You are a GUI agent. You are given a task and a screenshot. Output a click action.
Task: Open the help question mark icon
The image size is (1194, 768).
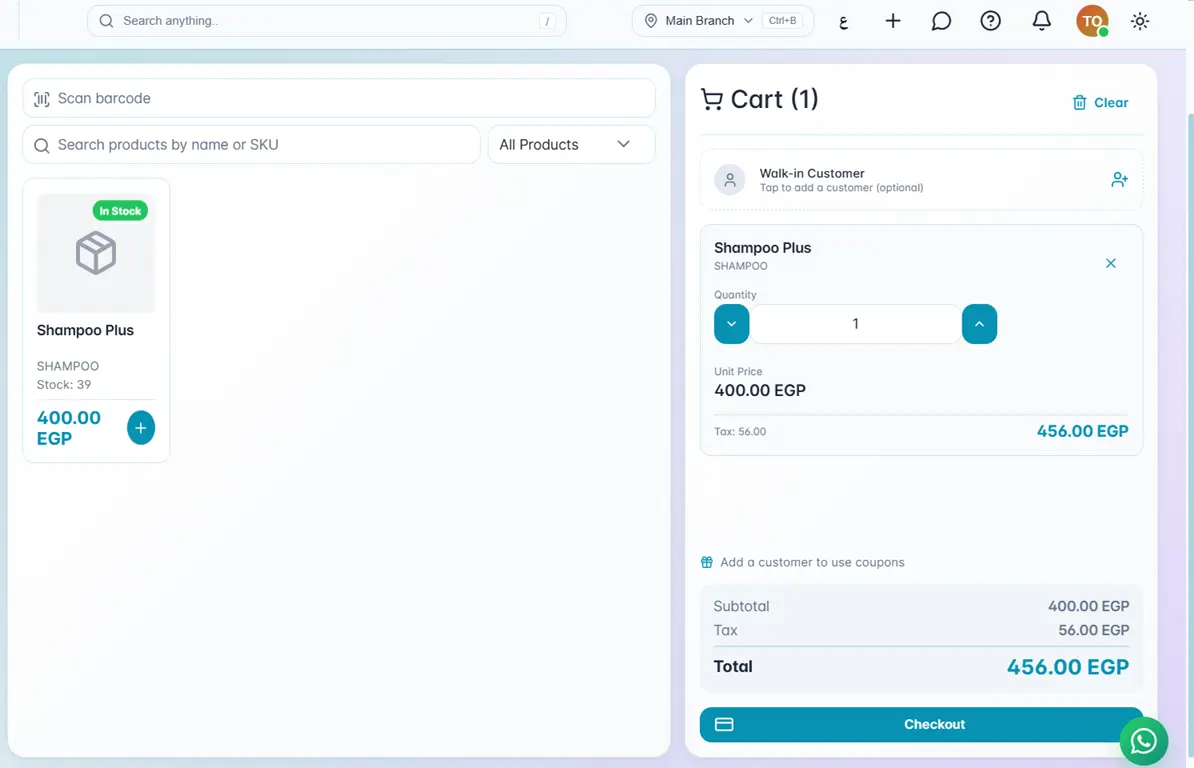pos(990,21)
